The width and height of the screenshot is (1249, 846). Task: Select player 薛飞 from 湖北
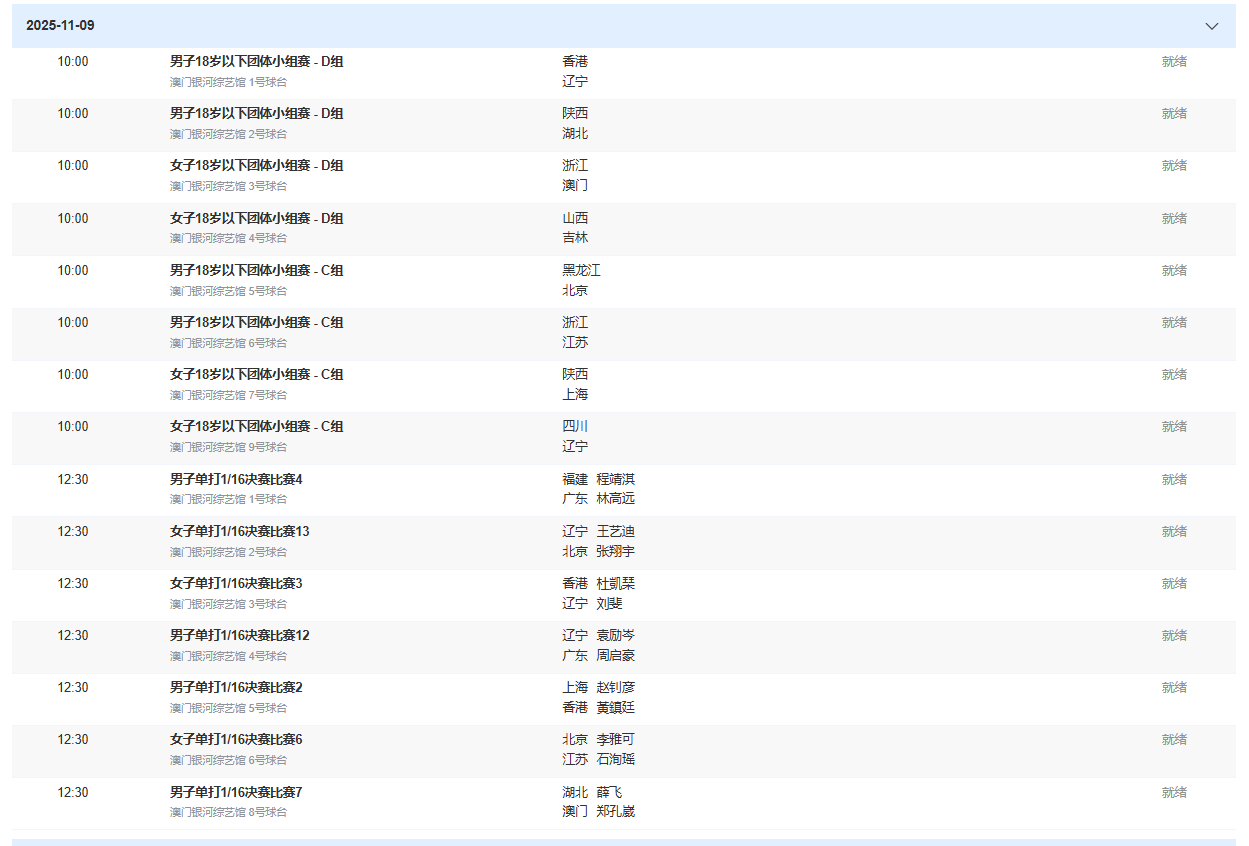609,793
